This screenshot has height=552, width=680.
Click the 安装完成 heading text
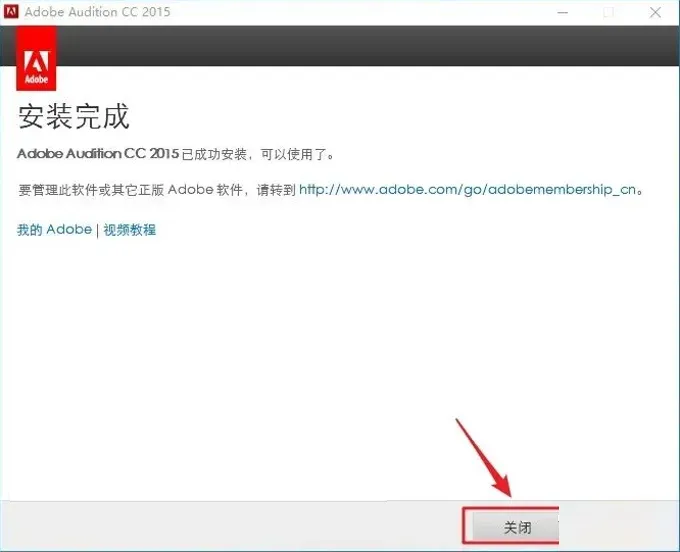click(x=74, y=116)
